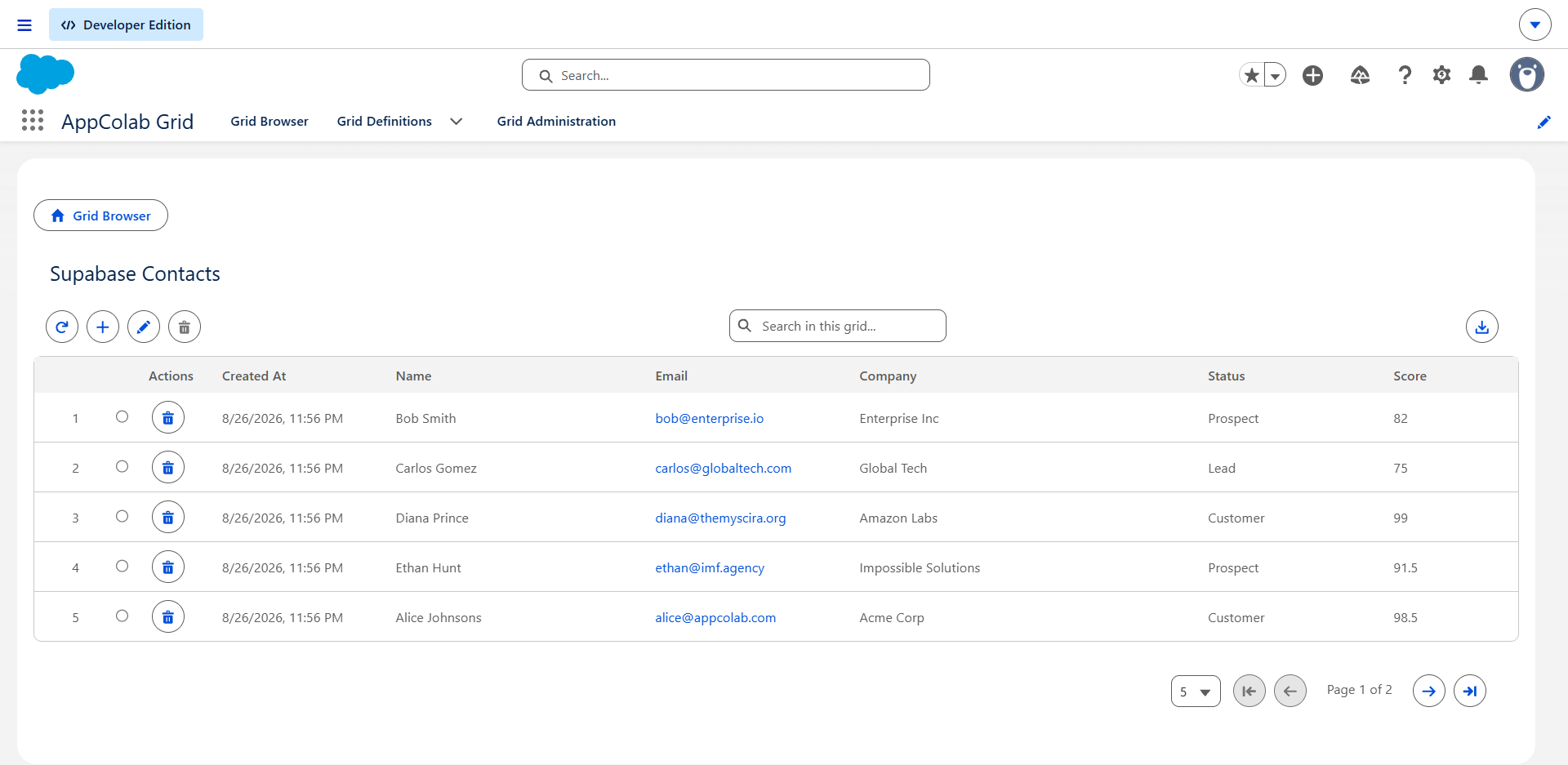
Task: Click the Supabase Contacts heading
Action: (x=135, y=274)
